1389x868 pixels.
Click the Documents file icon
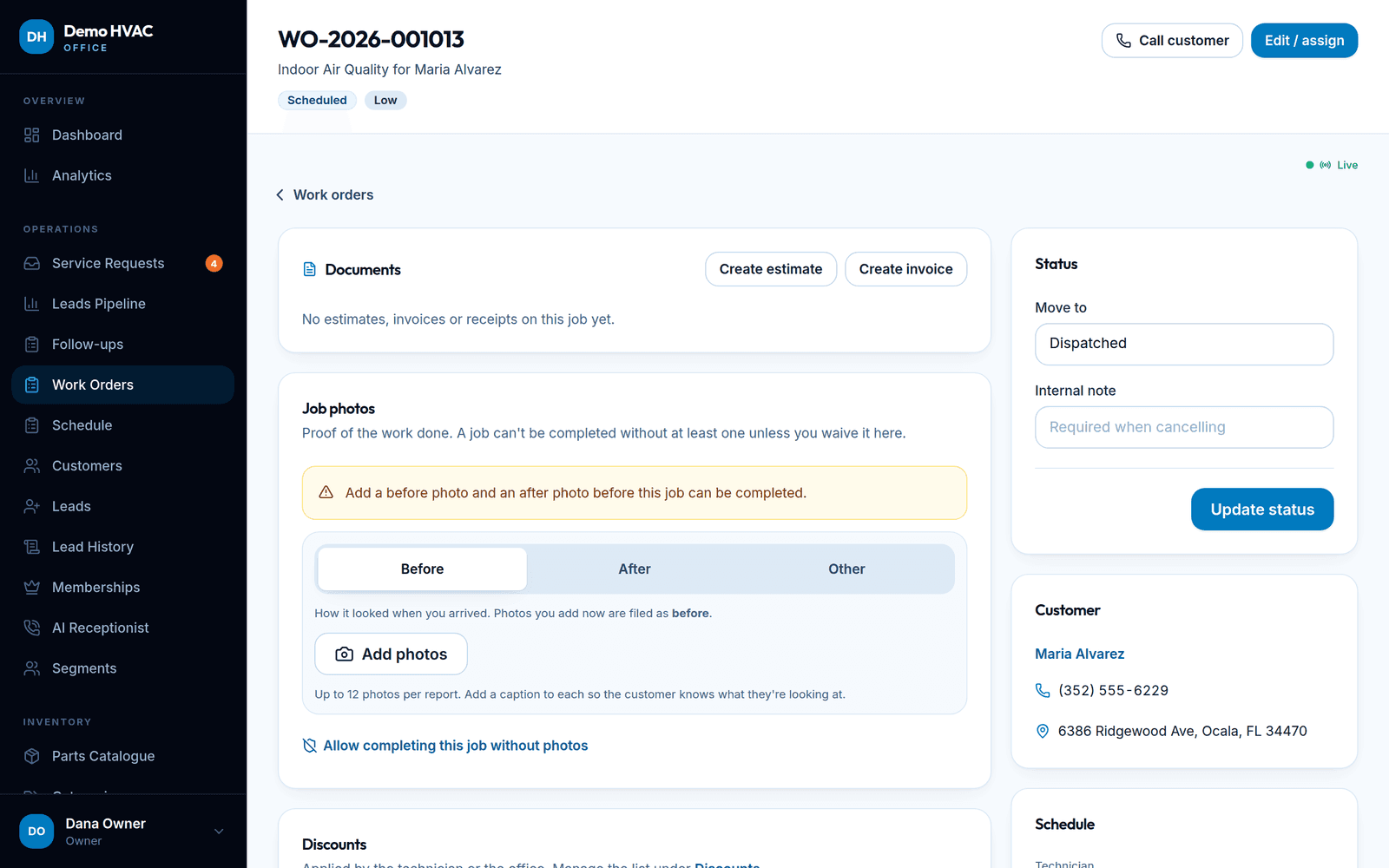point(309,269)
